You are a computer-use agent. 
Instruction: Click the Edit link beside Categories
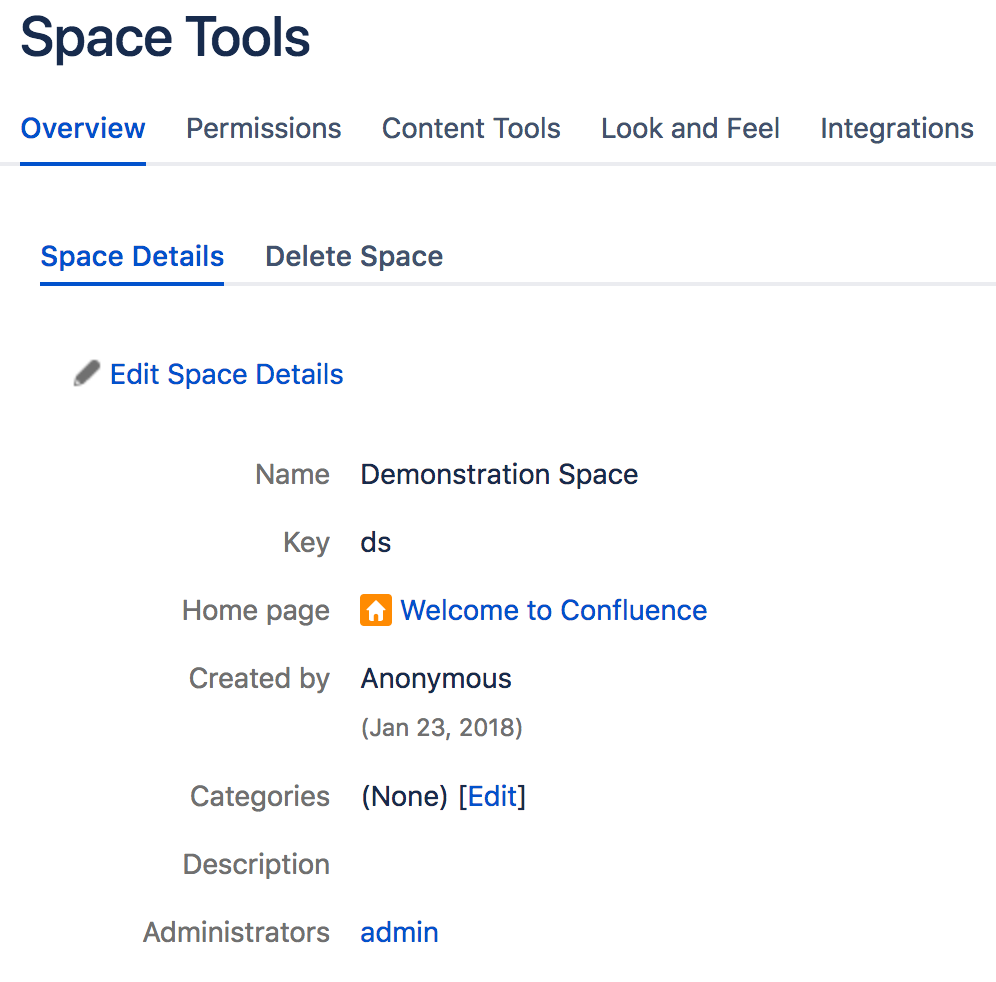(492, 796)
